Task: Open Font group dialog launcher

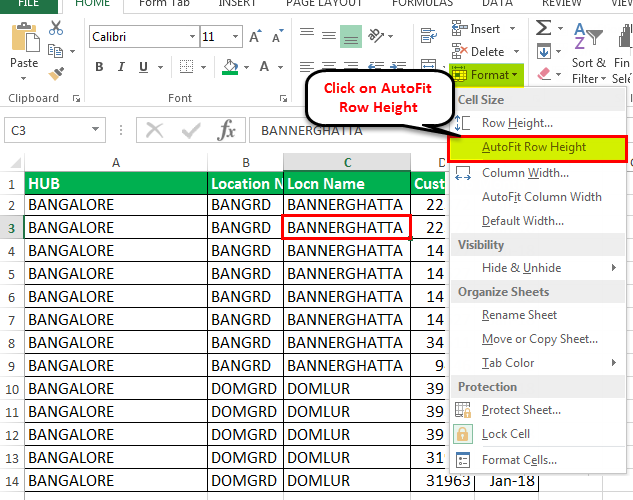Action: [283, 98]
